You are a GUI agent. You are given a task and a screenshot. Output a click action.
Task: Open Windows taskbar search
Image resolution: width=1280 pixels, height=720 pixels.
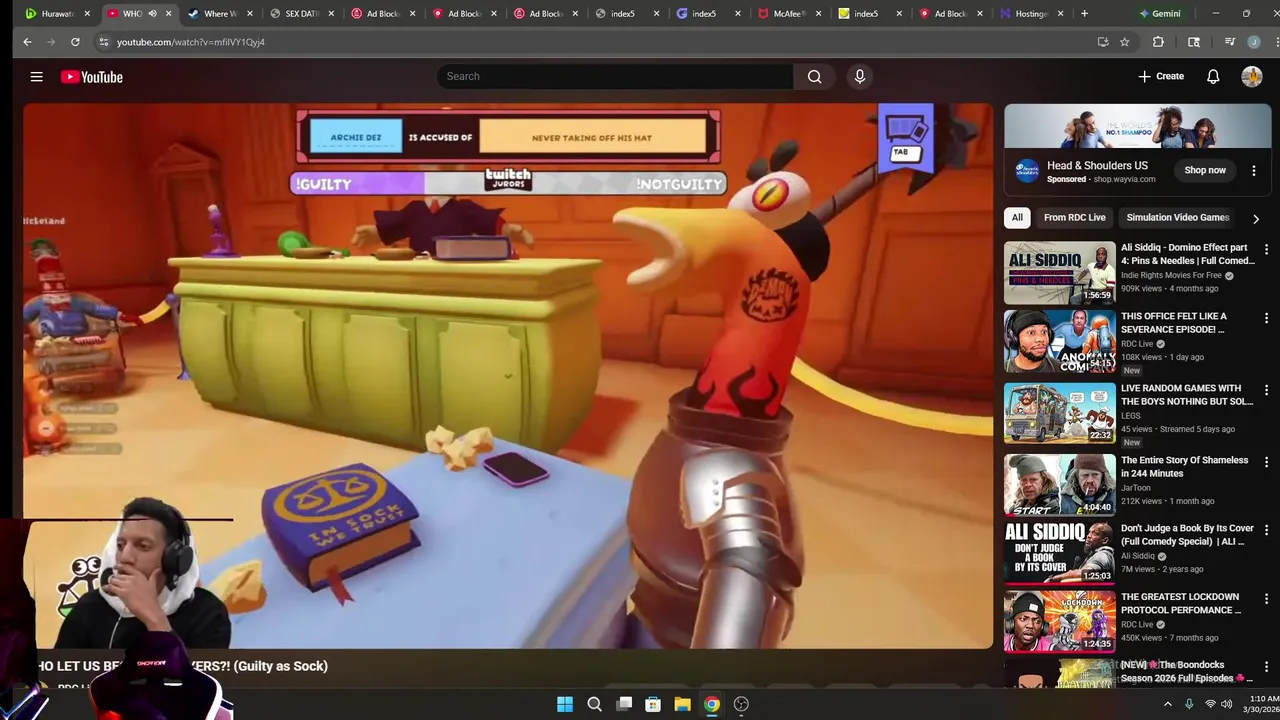(x=594, y=704)
